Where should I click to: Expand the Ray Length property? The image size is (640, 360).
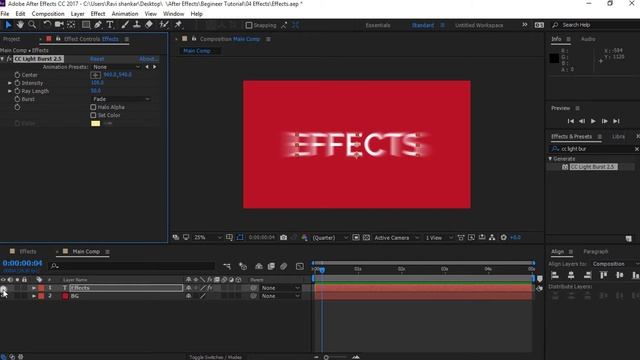pos(10,91)
